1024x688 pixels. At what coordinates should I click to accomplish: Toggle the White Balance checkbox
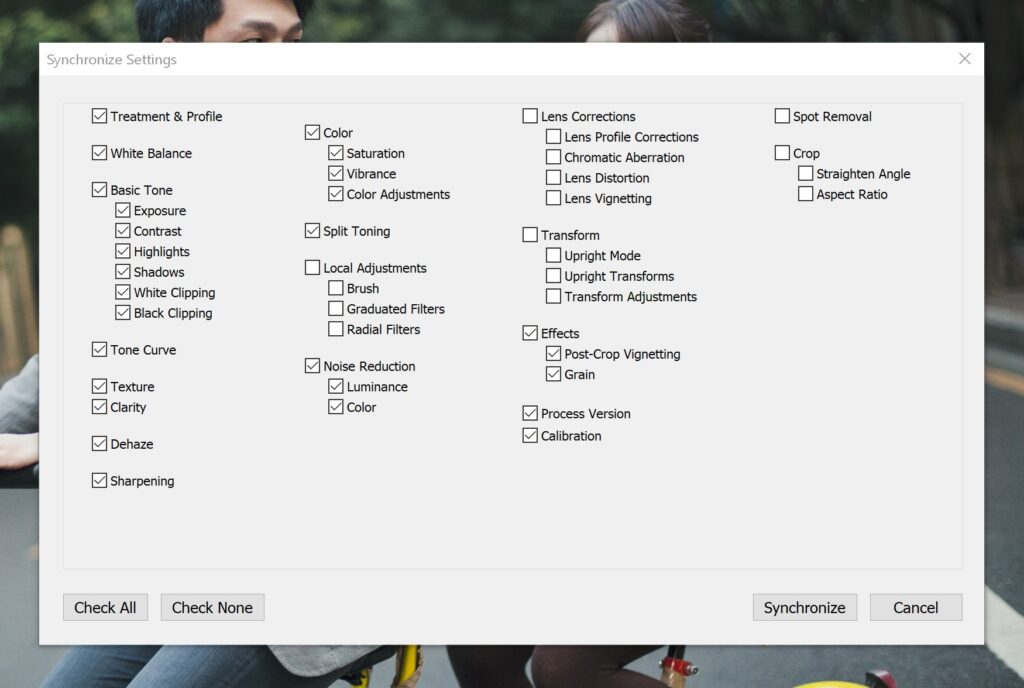[x=99, y=153]
